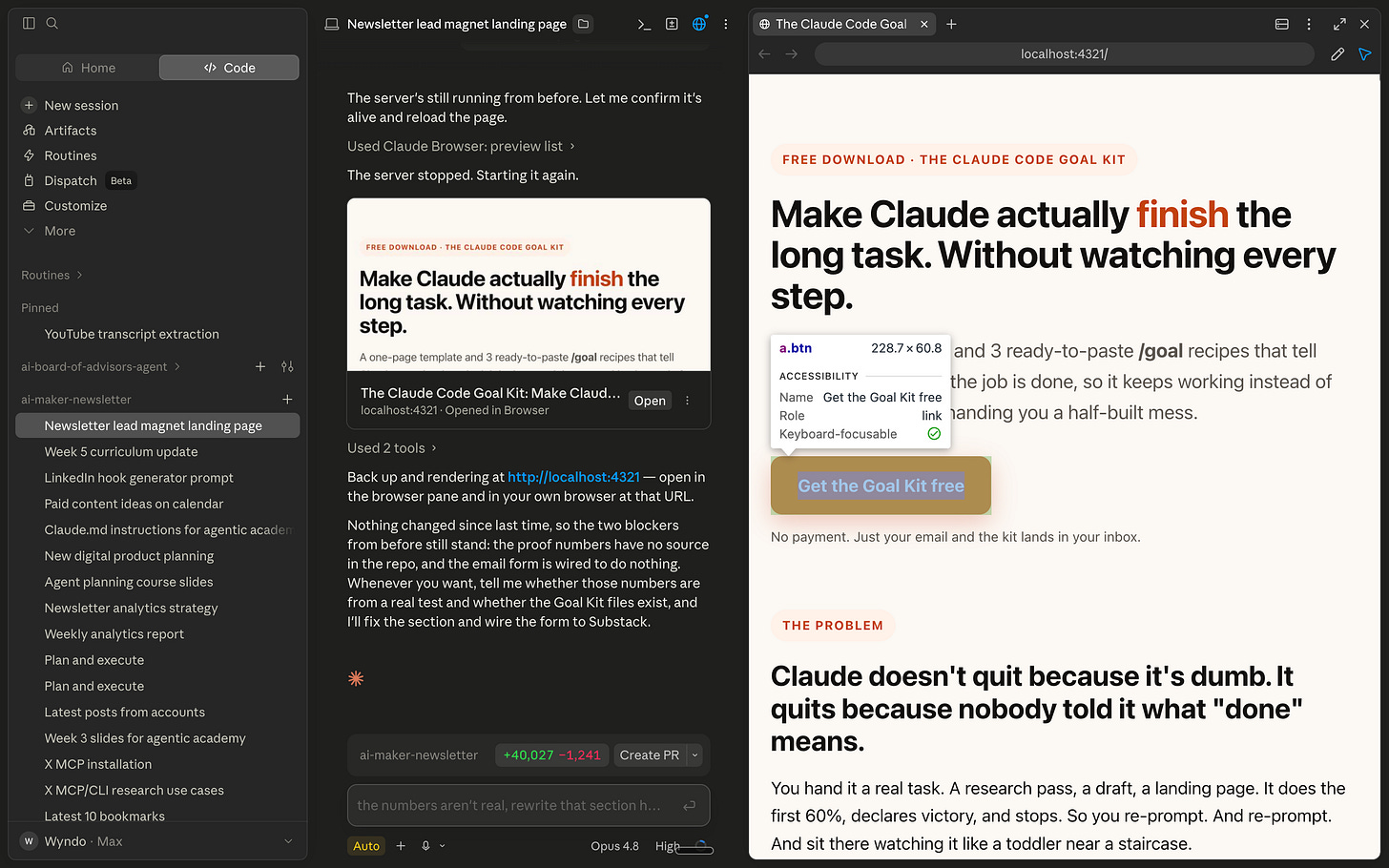Open the terminal panel icon
1389x868 pixels.
click(645, 24)
